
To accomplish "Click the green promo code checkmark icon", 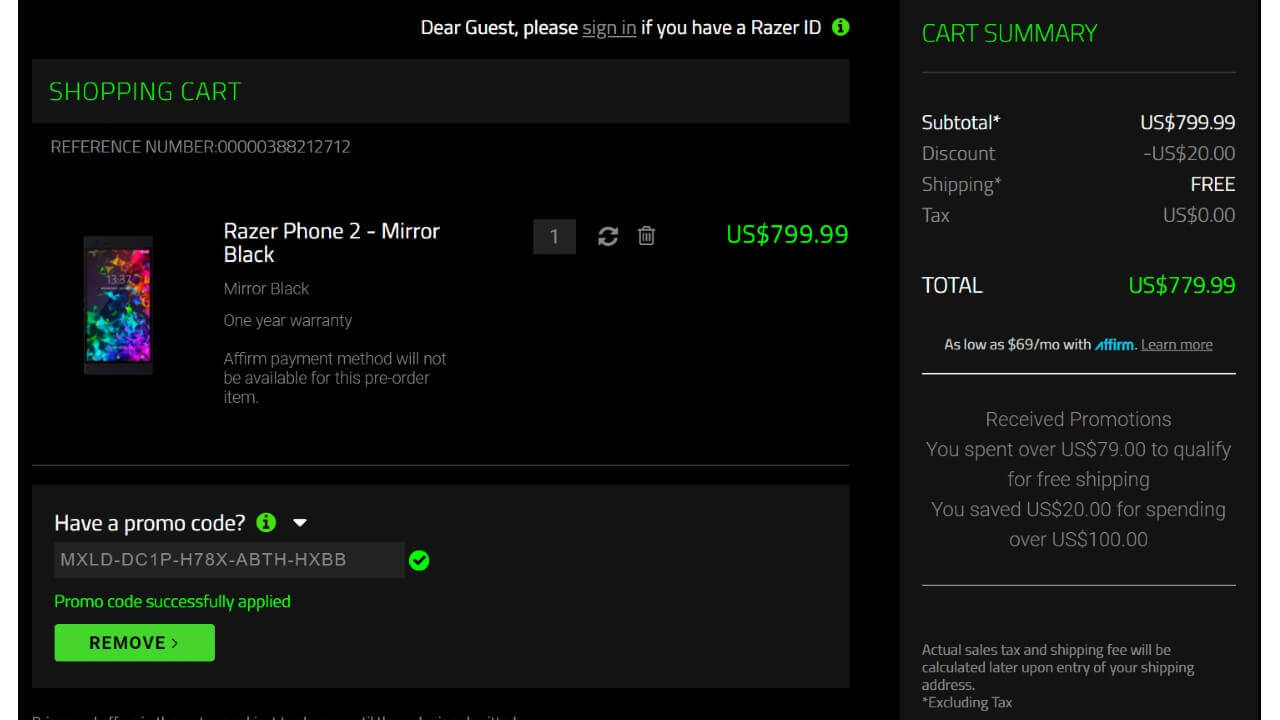I will tap(419, 561).
